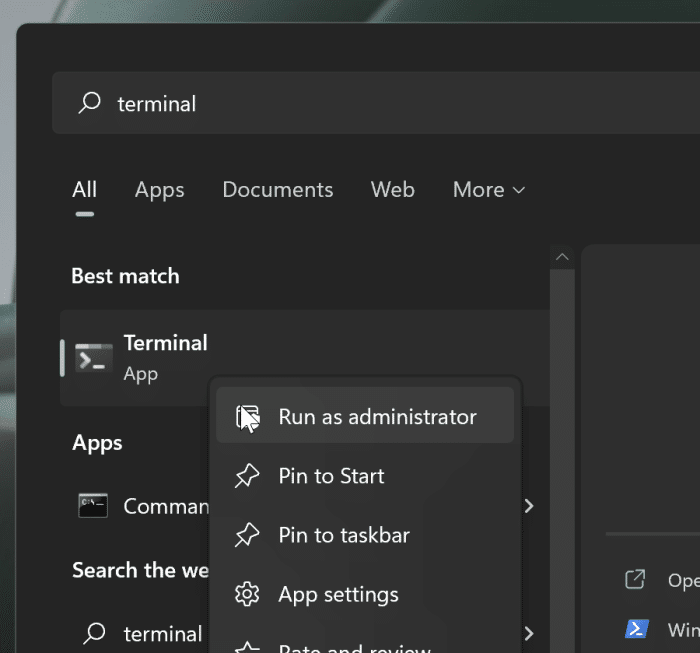The height and width of the screenshot is (653, 700).
Task: Expand the Command Prompt result chevron
Action: point(529,506)
